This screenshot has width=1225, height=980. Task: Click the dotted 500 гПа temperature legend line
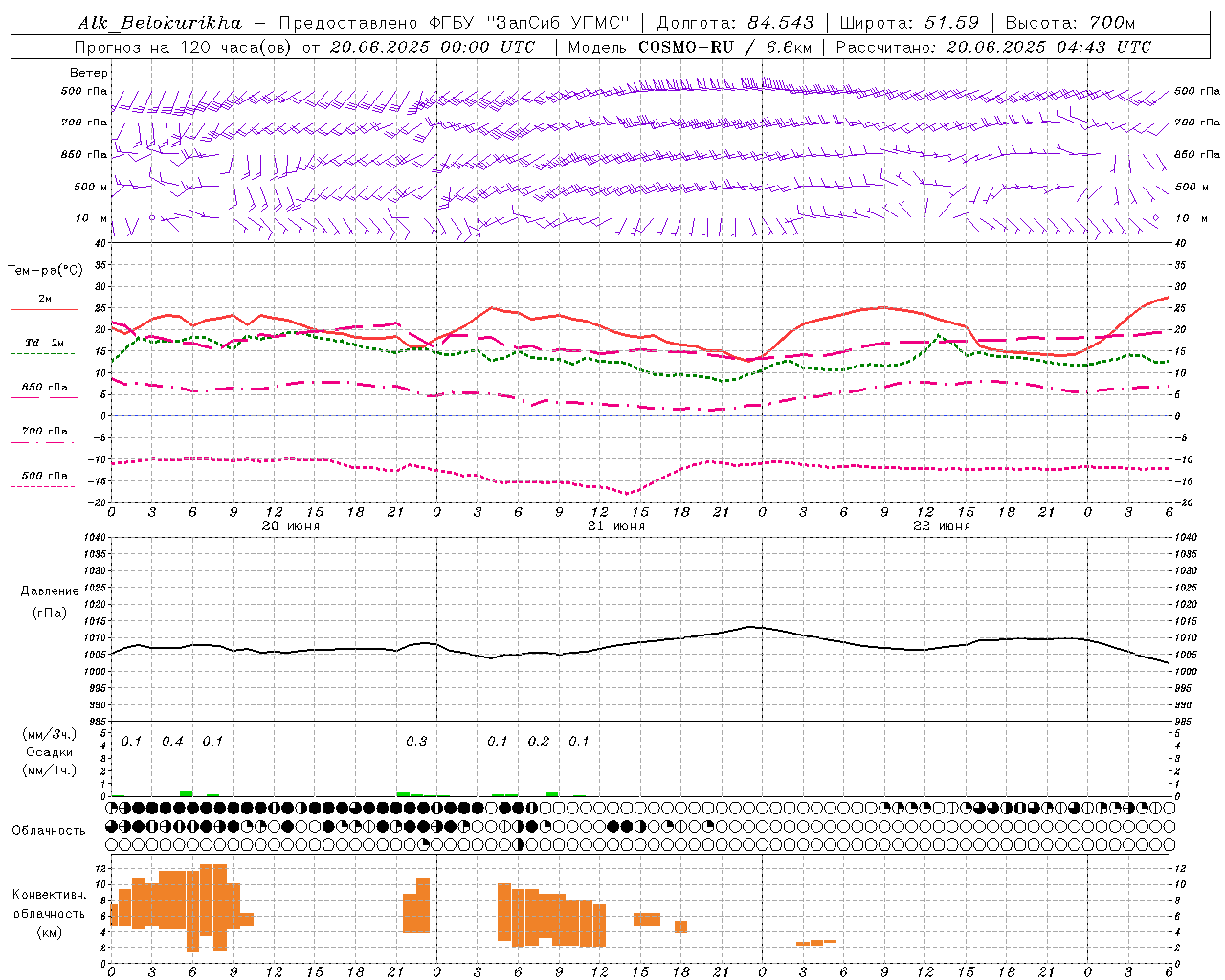coord(43,486)
